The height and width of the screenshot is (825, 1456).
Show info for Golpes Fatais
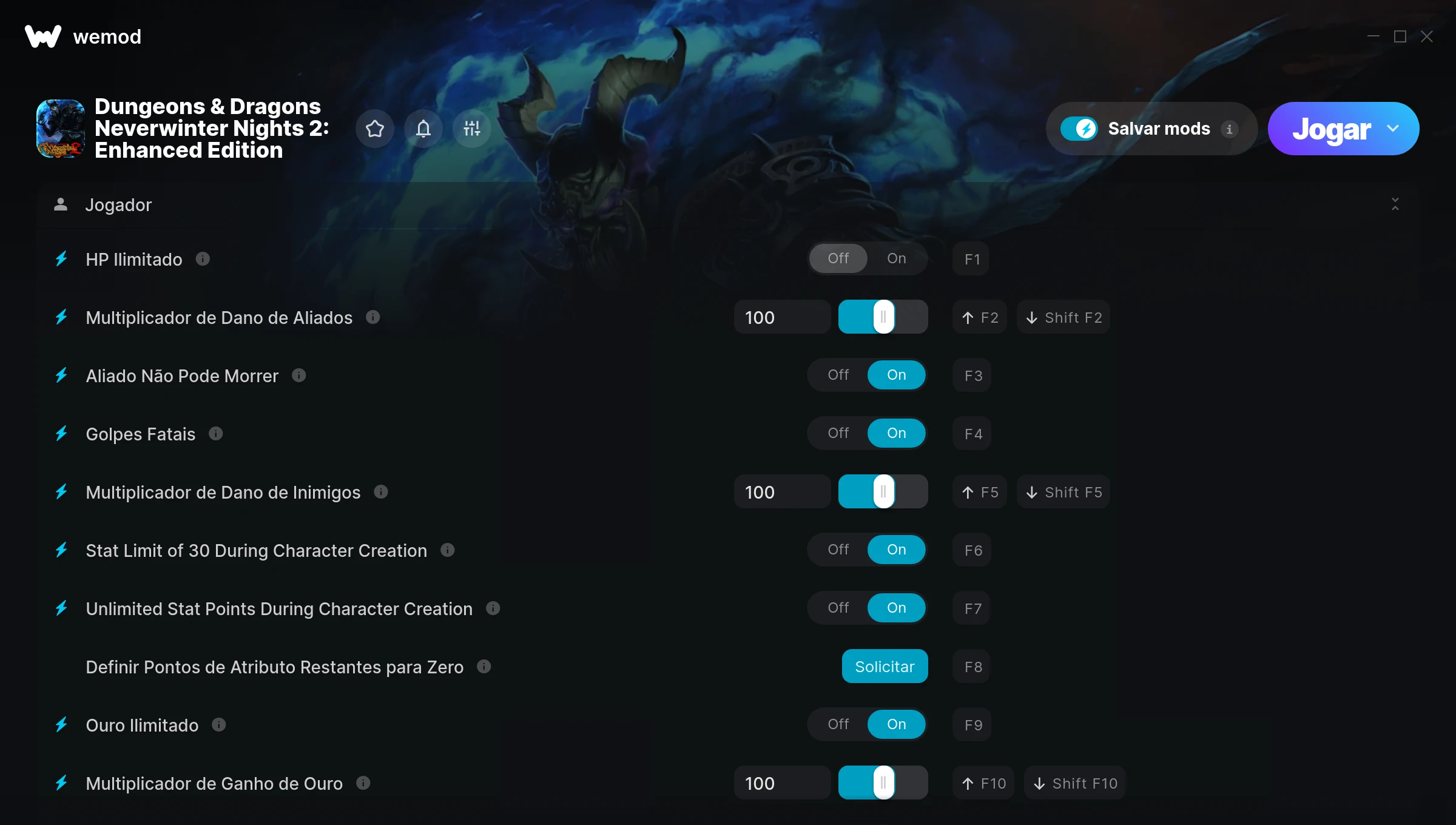point(216,434)
